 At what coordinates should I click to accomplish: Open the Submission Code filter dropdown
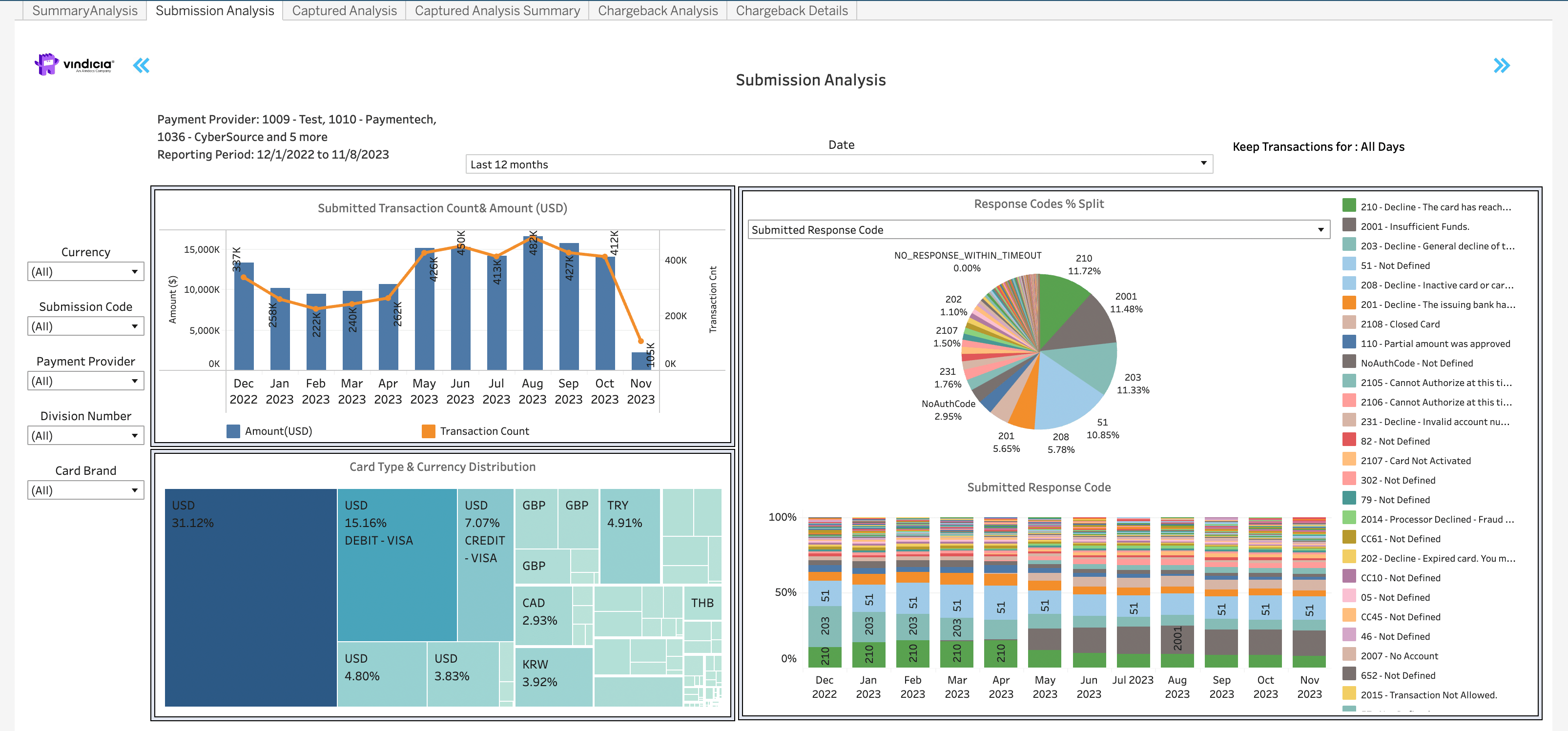(x=85, y=326)
